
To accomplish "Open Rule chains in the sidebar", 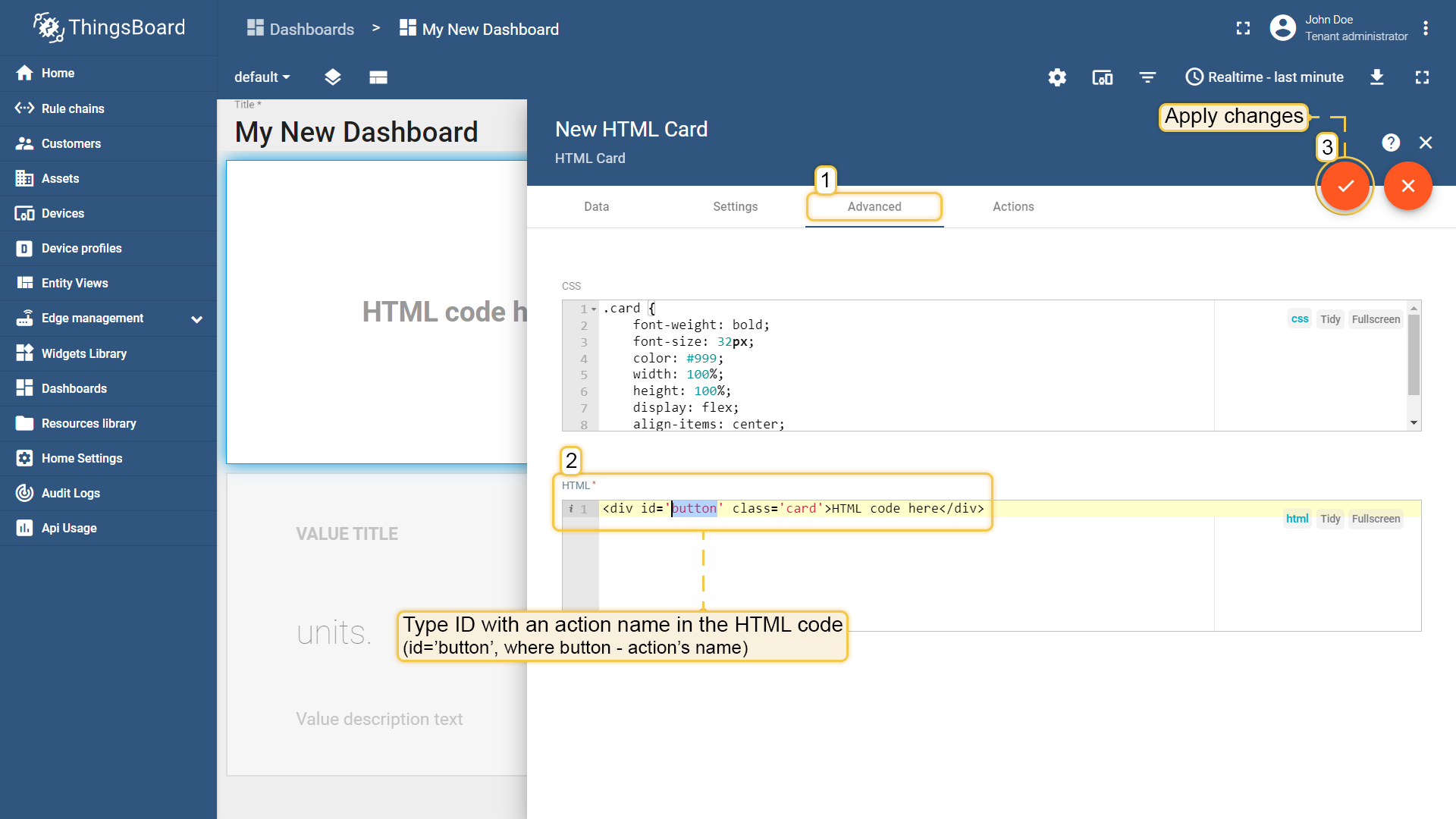I will click(108, 108).
